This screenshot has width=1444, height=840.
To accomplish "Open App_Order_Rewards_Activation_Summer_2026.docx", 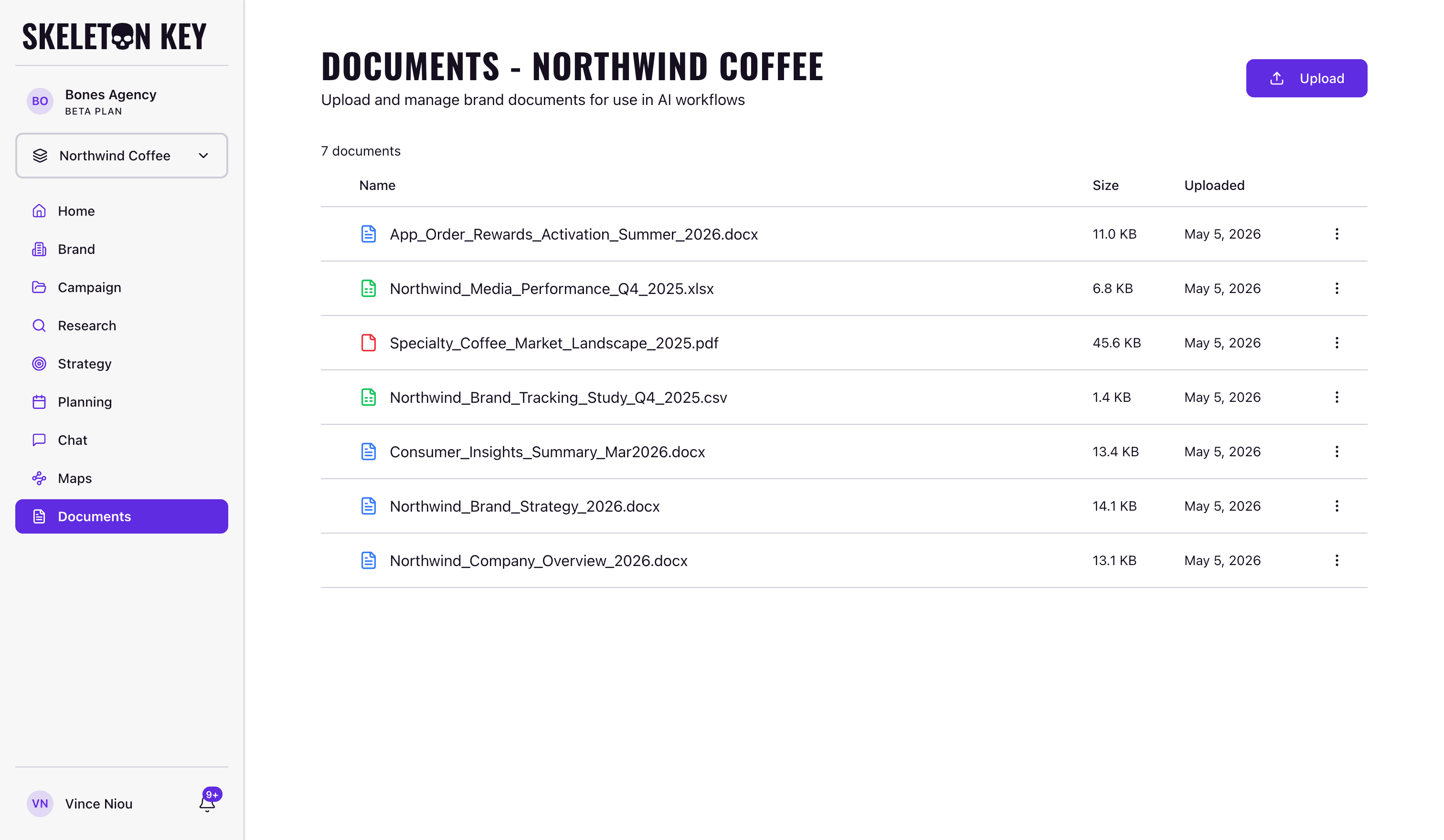I will tap(573, 235).
